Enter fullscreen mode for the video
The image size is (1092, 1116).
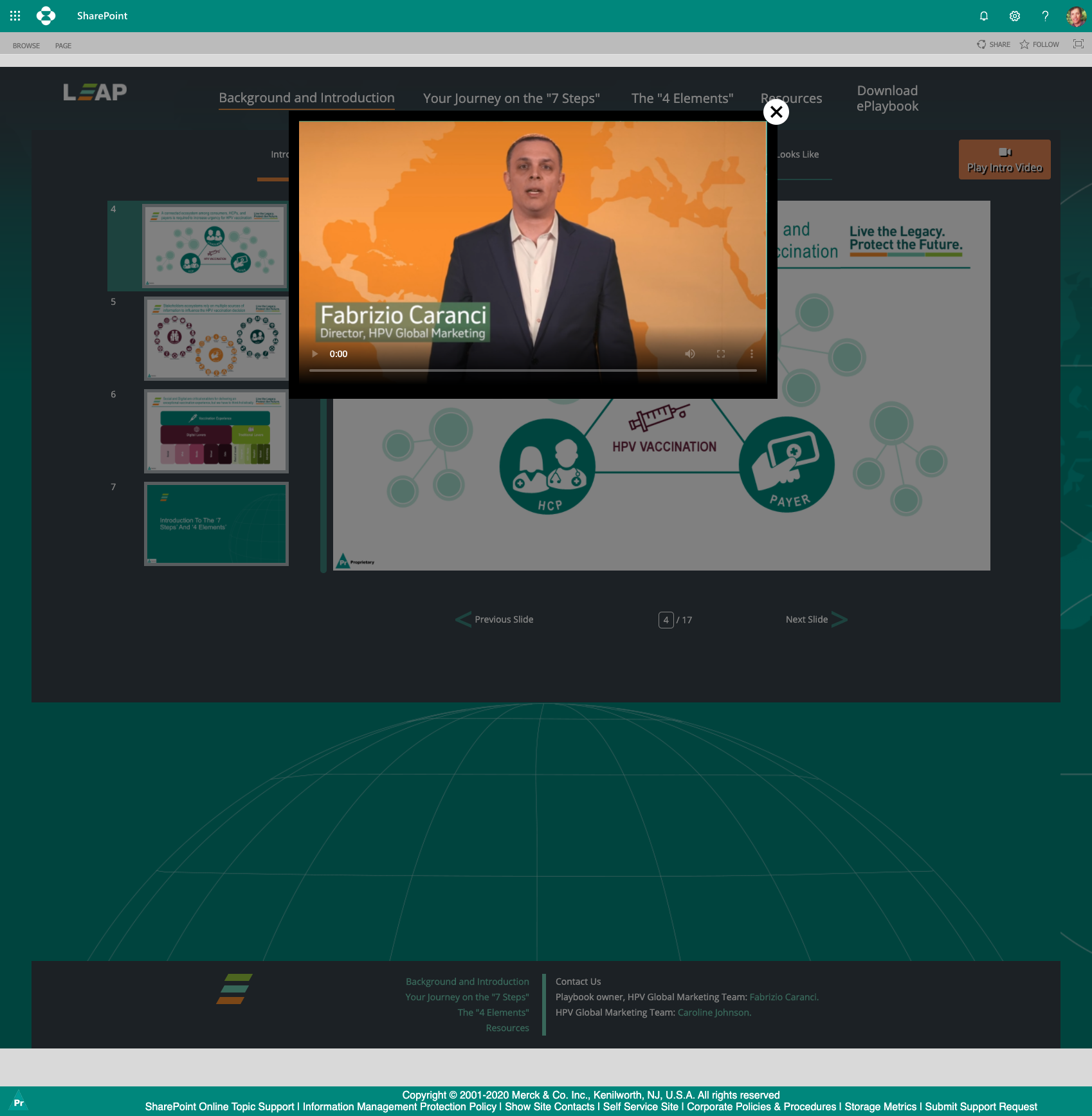click(720, 354)
